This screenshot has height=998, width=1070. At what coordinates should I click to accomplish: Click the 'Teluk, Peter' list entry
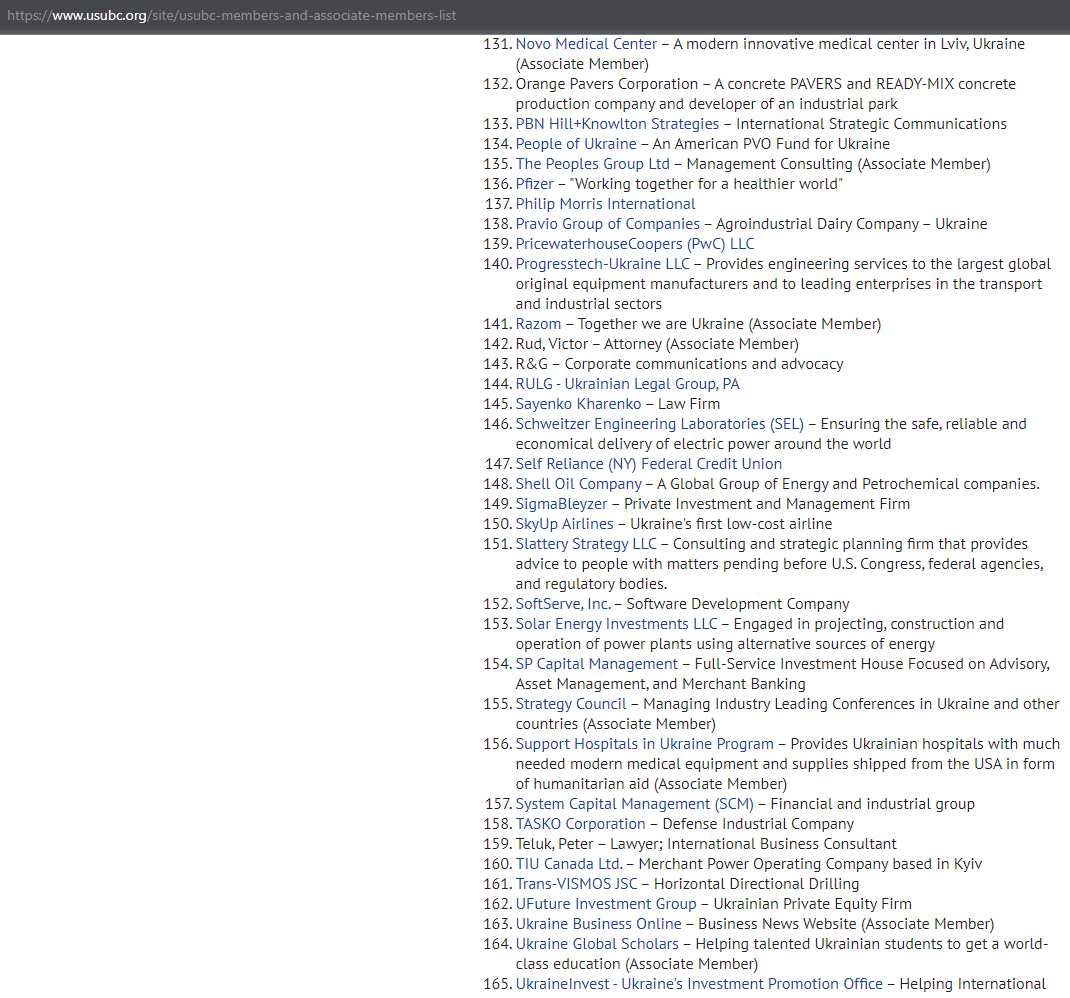click(554, 844)
